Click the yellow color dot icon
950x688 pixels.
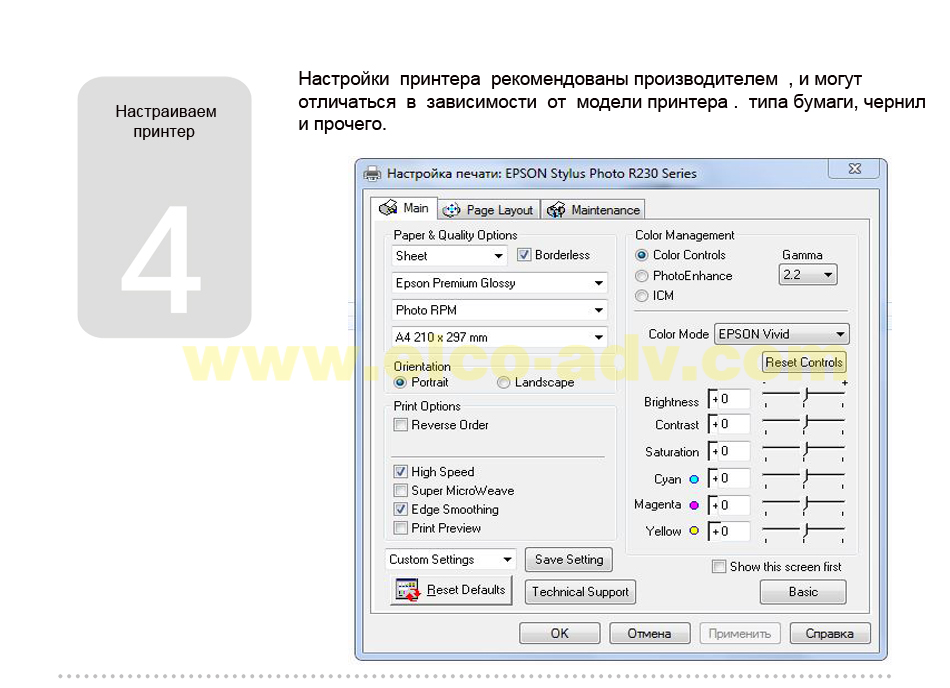pos(694,531)
